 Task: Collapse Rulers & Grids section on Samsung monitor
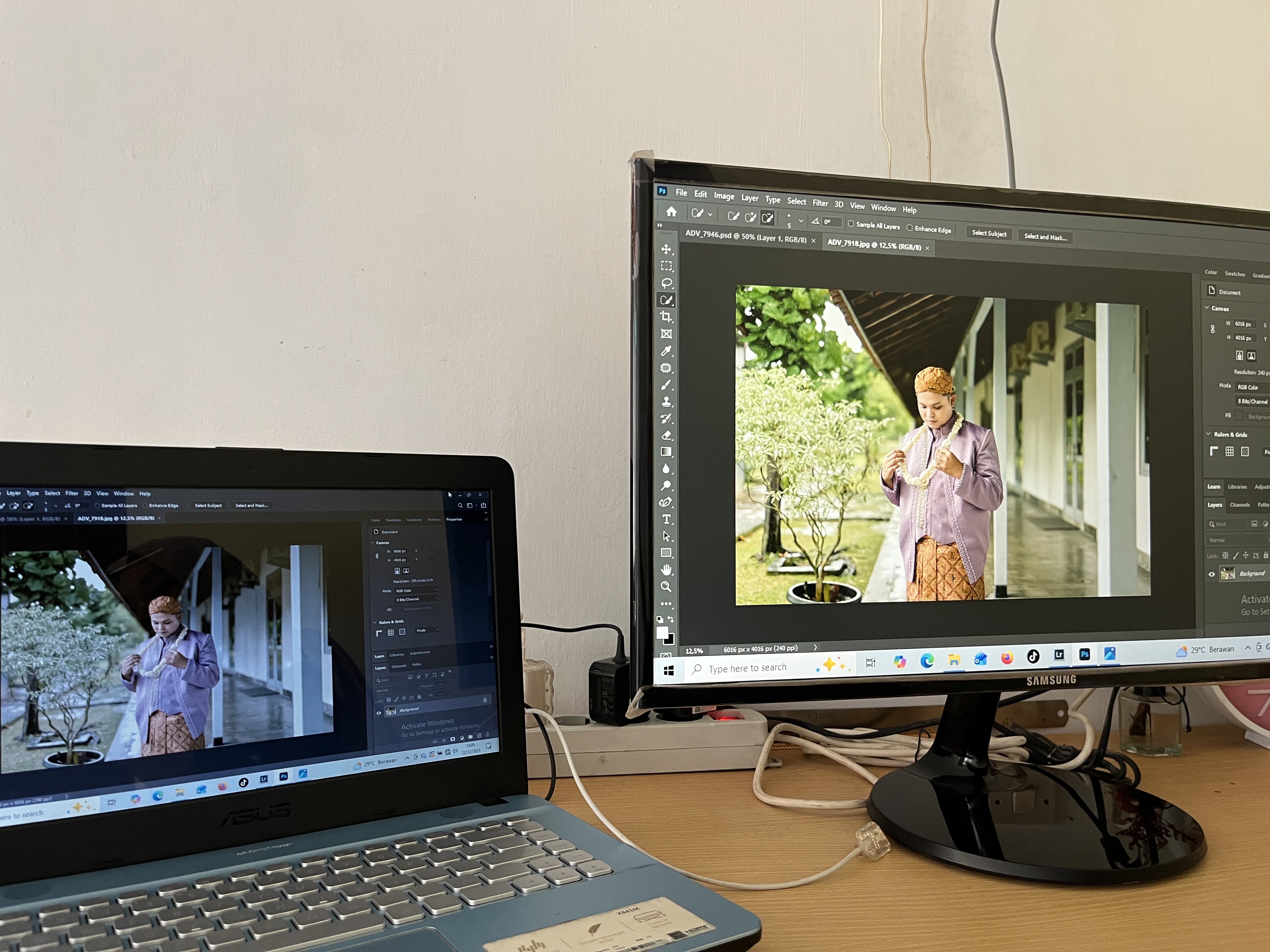click(1208, 434)
